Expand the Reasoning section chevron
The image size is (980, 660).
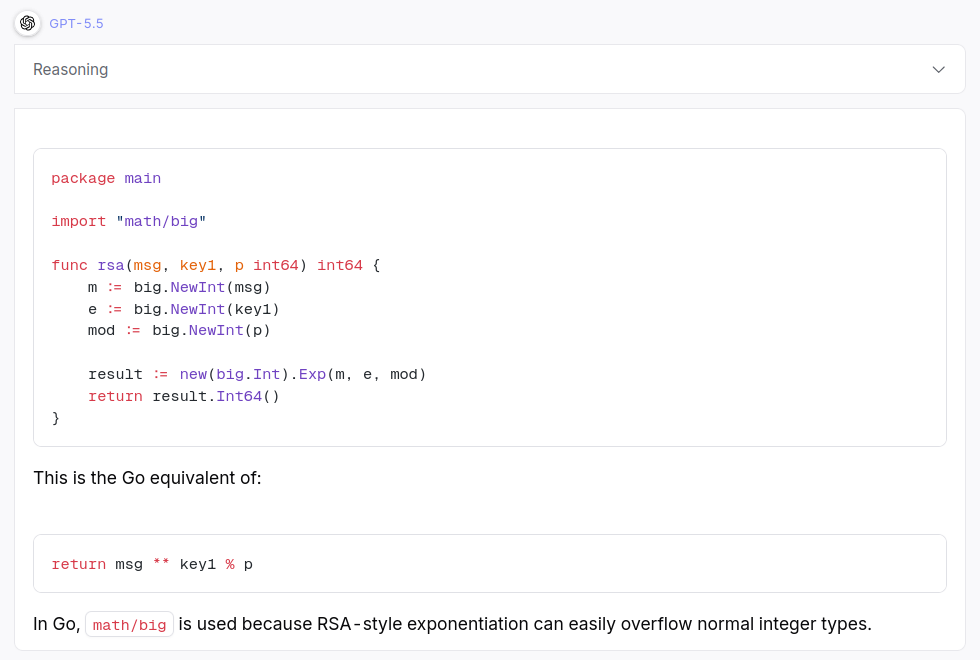tap(938, 69)
